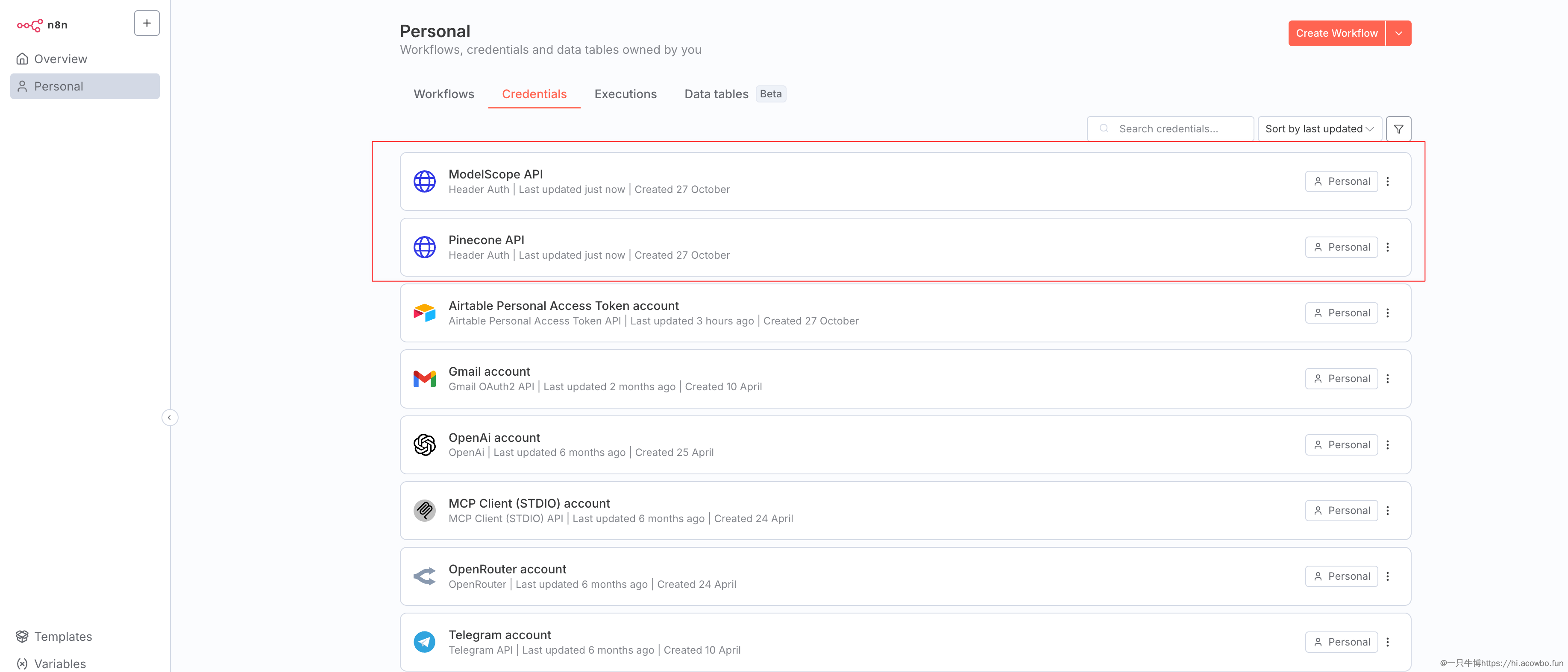Open the Sort by last updated dropdown
The height and width of the screenshot is (672, 1568).
1319,129
